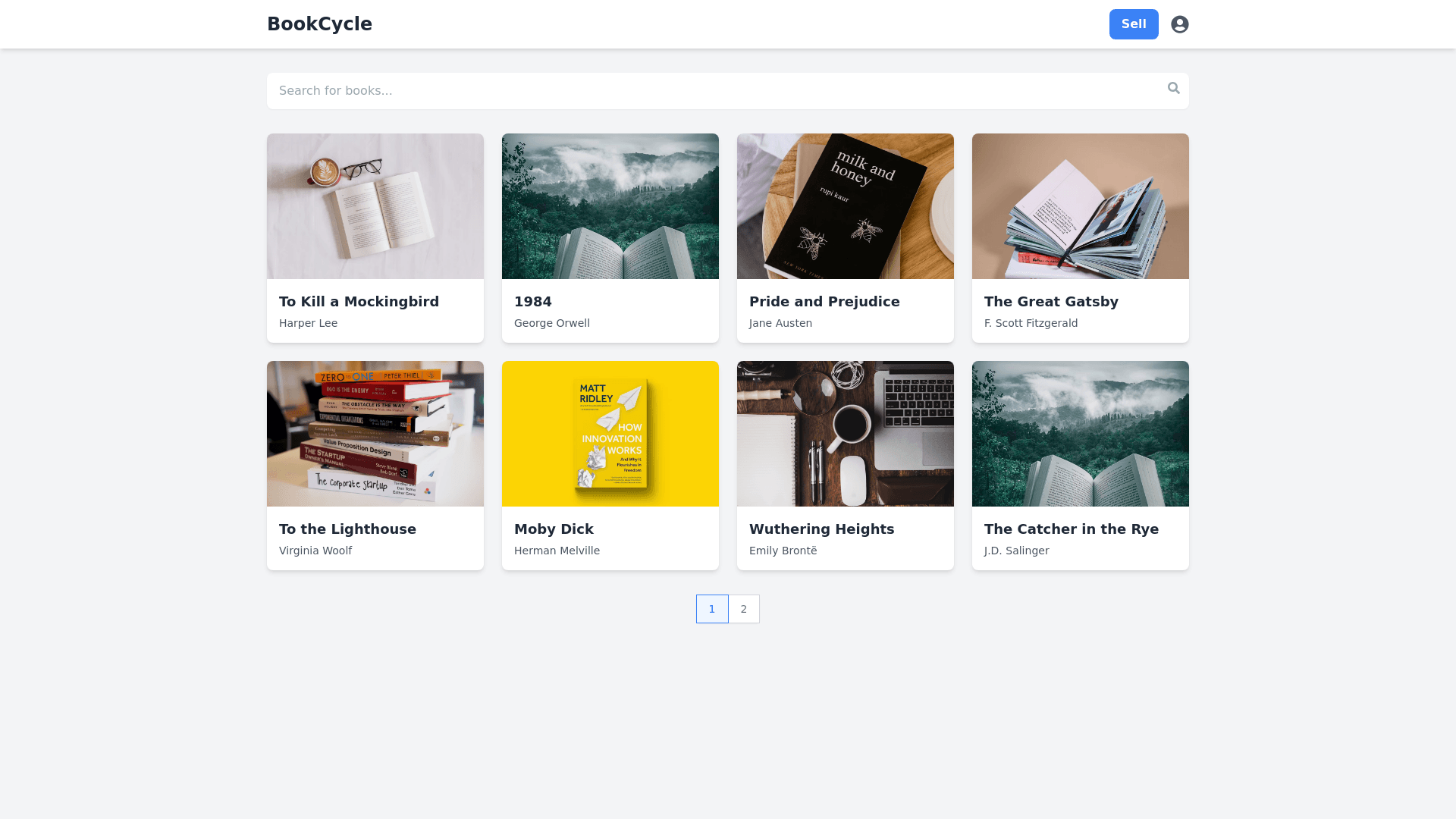The image size is (1456, 819).
Task: Click Pride and Prejudice cover thumbnail
Action: [846, 206]
